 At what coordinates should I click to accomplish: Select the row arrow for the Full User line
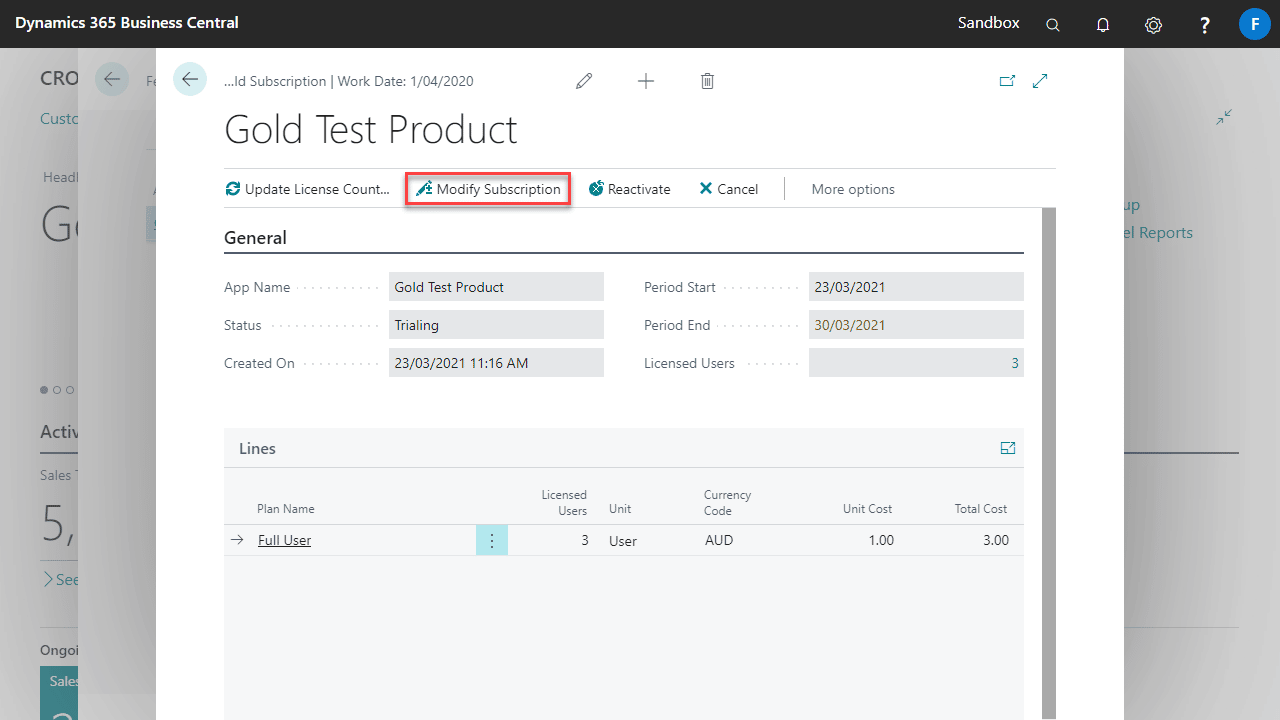[237, 540]
